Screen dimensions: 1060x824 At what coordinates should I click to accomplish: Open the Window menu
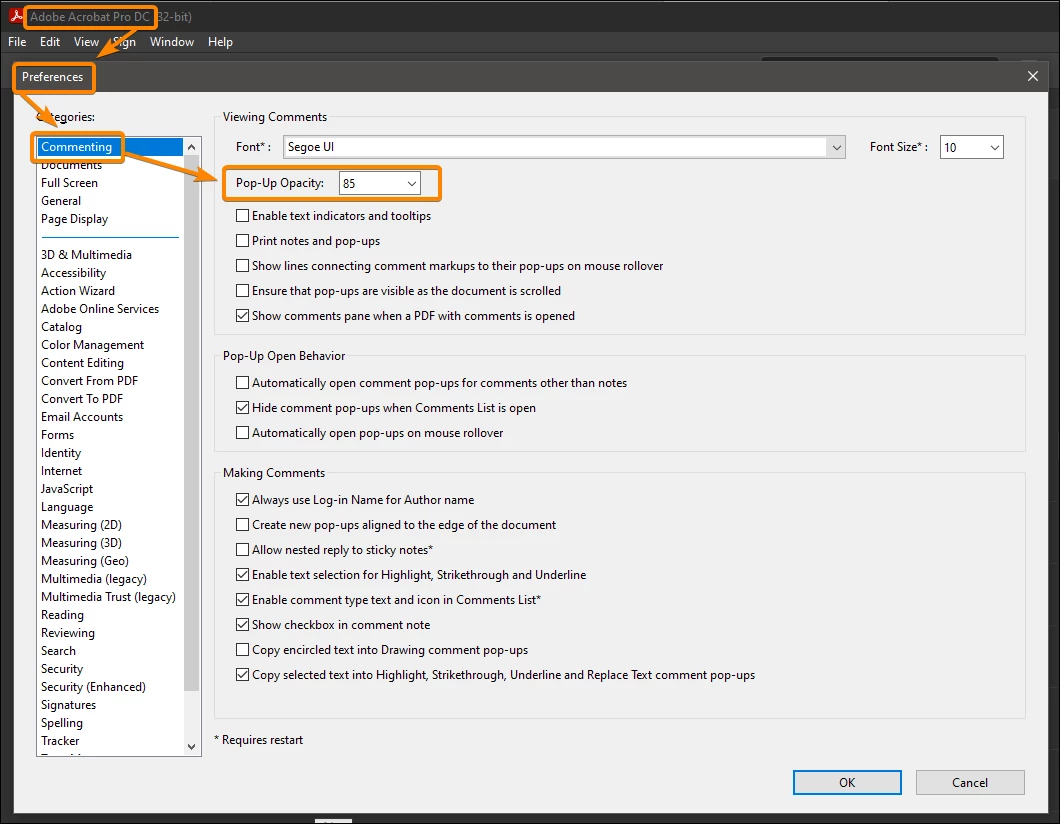click(172, 42)
